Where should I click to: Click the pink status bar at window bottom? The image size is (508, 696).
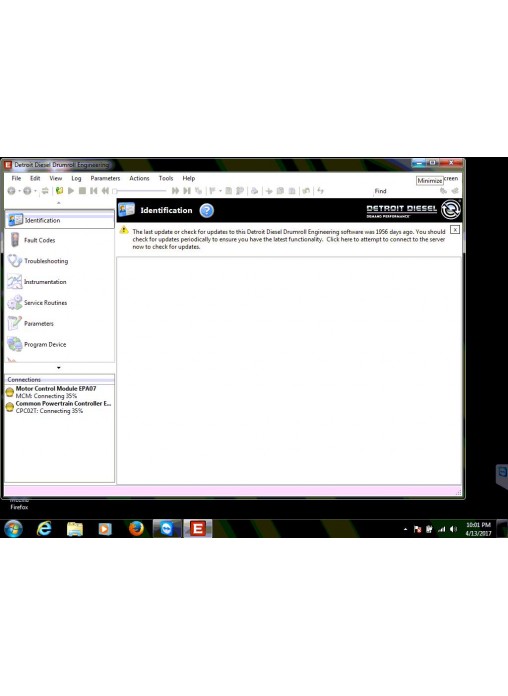pos(232,491)
